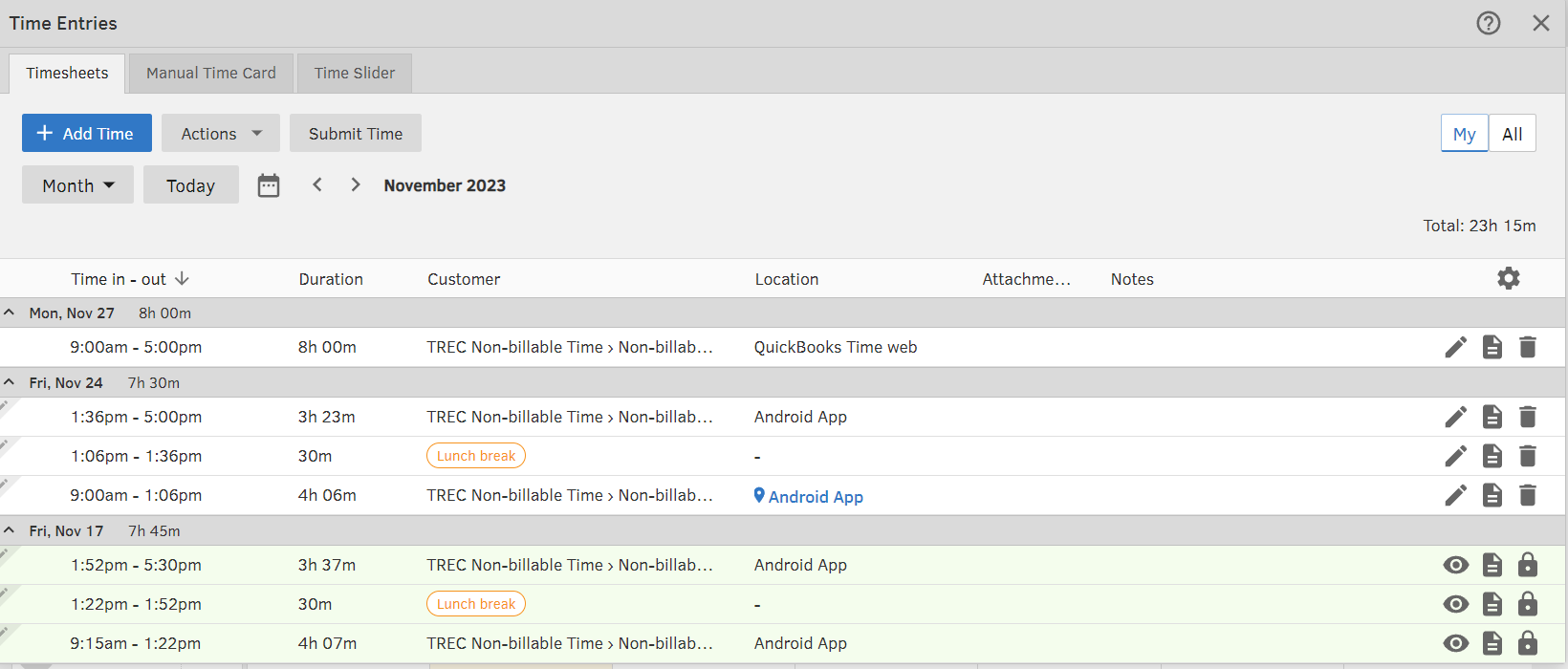
Task: Switch to All timesheets view
Action: 1512,134
